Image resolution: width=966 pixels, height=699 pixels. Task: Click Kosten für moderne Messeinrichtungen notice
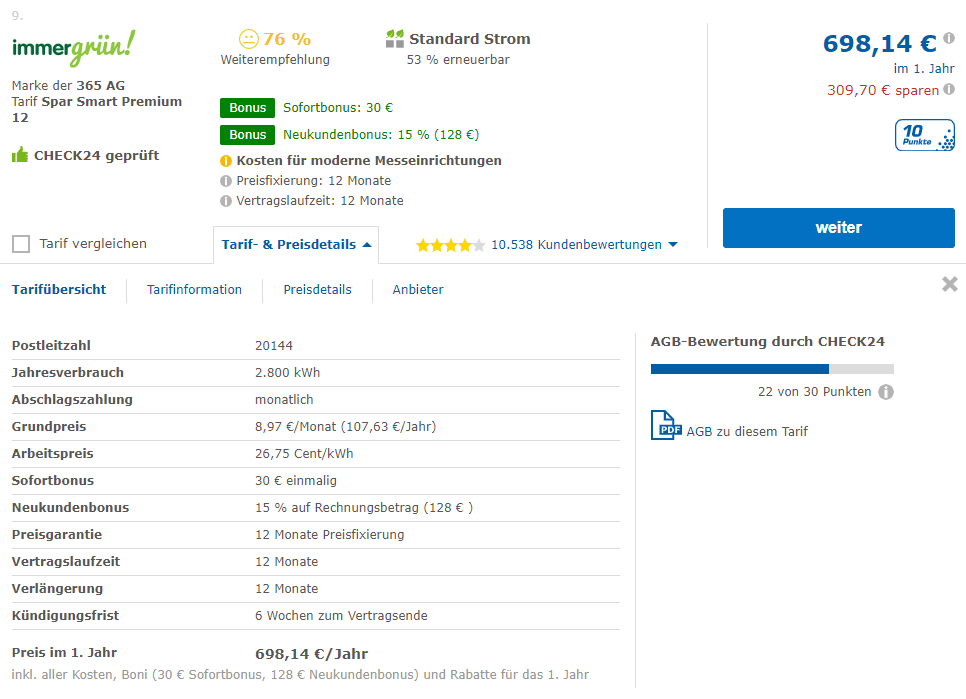coord(369,161)
